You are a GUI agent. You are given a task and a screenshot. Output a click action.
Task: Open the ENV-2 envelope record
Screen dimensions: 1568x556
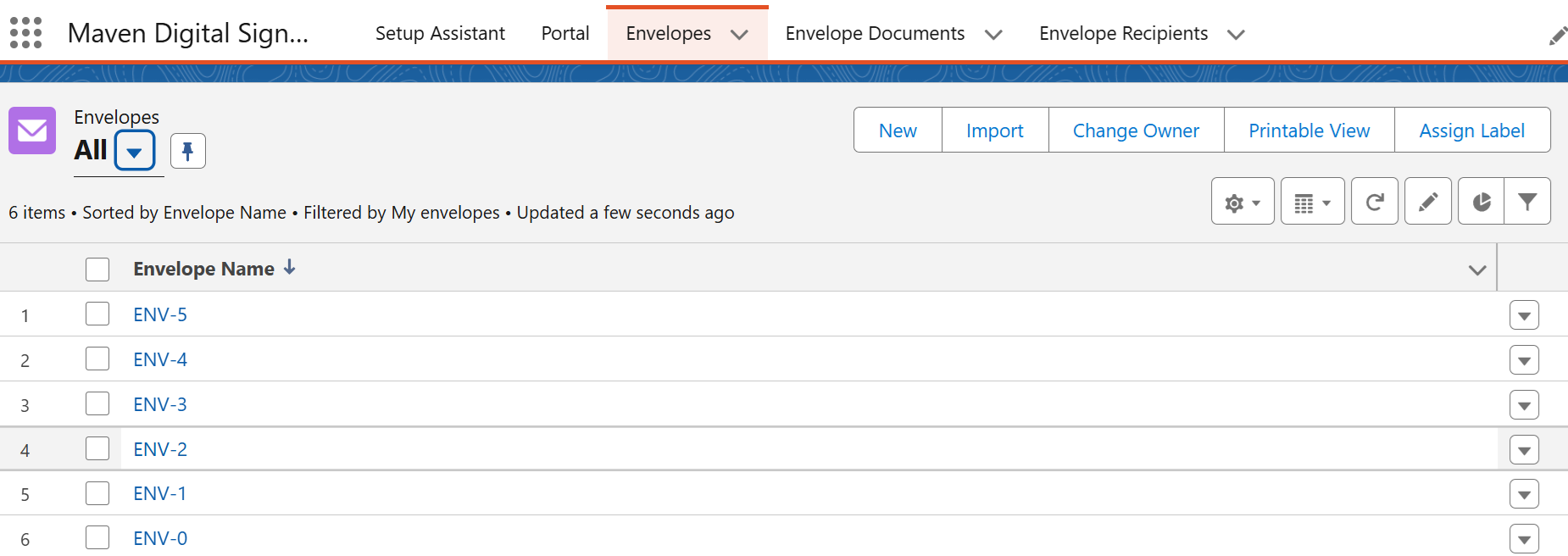[160, 449]
